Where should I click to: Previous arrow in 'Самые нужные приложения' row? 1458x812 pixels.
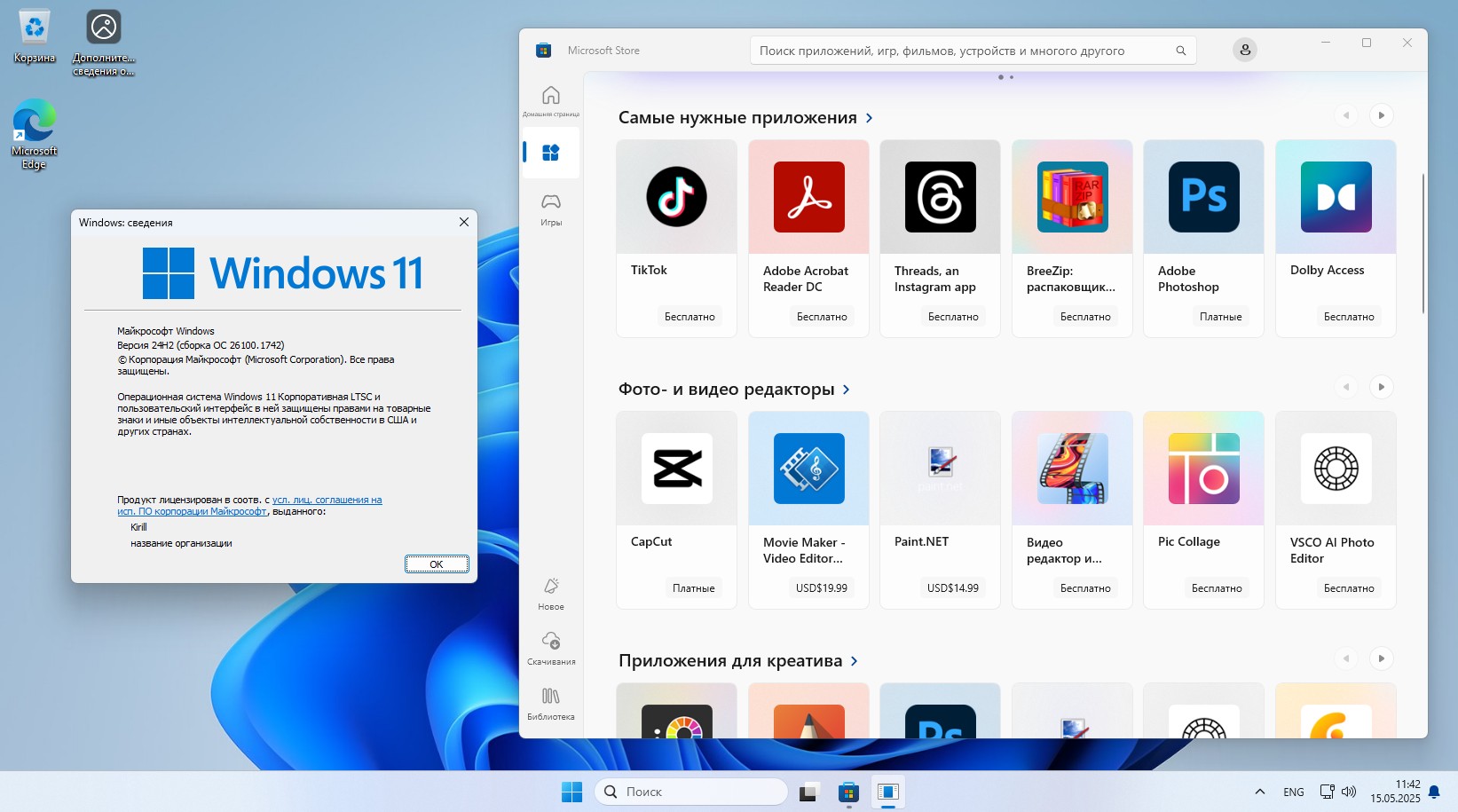1346,115
